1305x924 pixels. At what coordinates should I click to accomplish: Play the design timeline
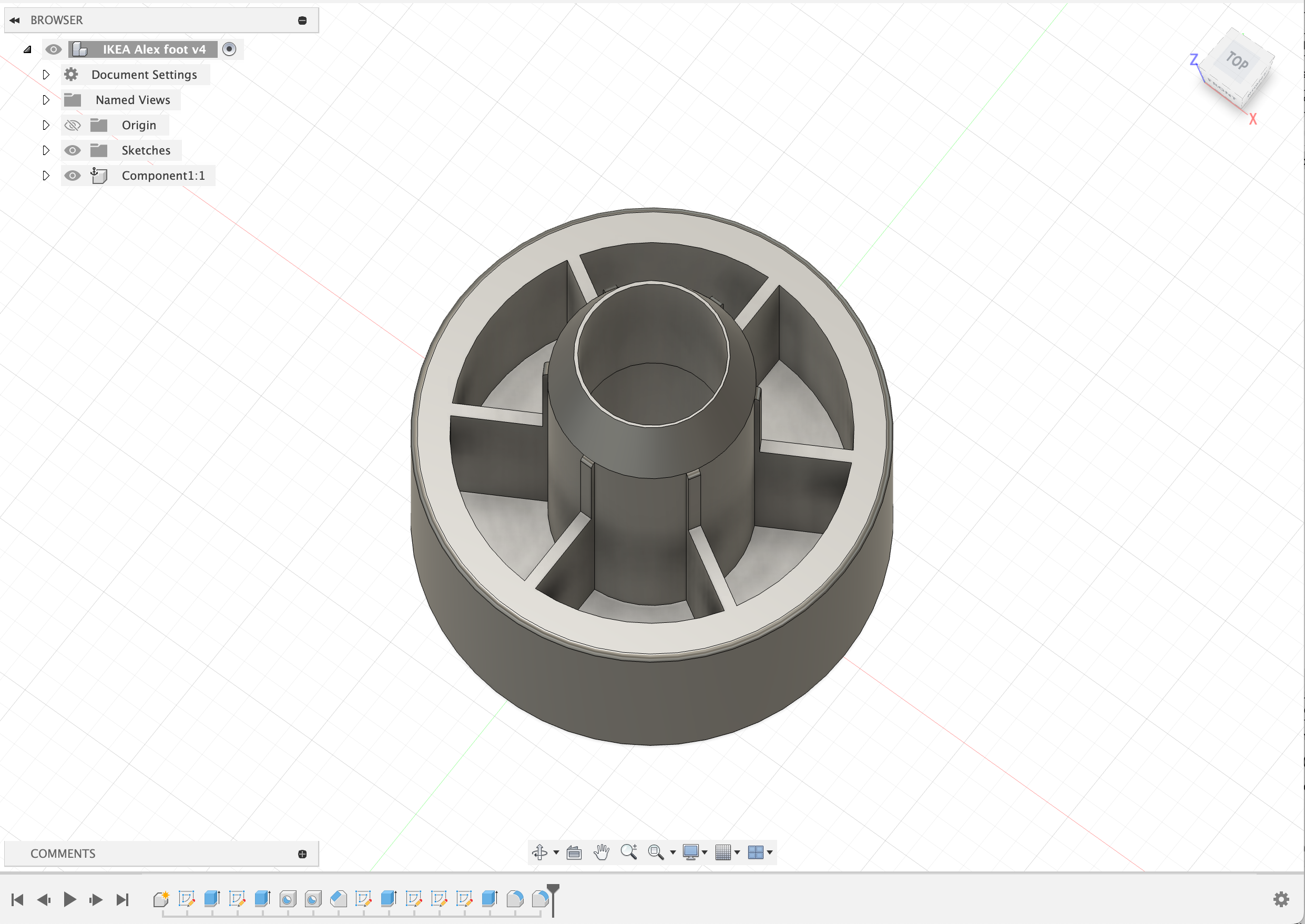(69, 899)
